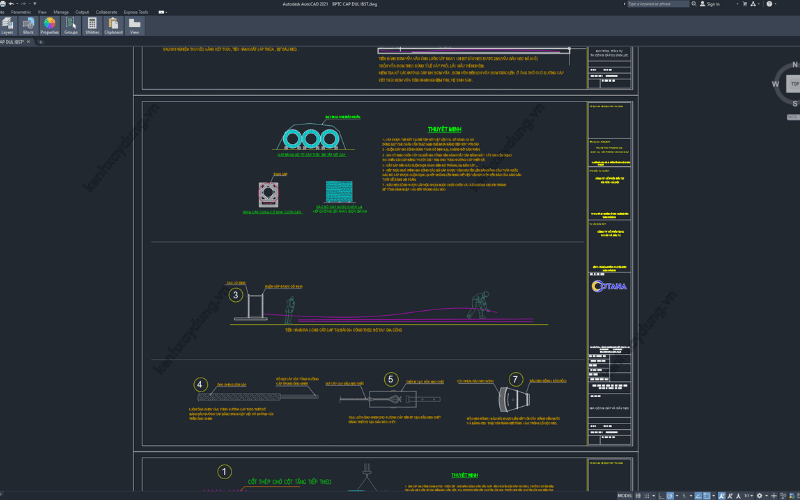The width and height of the screenshot is (800, 500).
Task: Click the TOP face of ViewCube
Action: point(794,84)
